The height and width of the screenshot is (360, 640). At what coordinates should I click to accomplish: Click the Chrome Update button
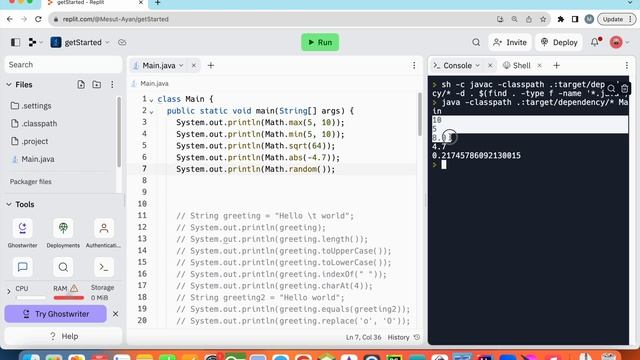616,19
